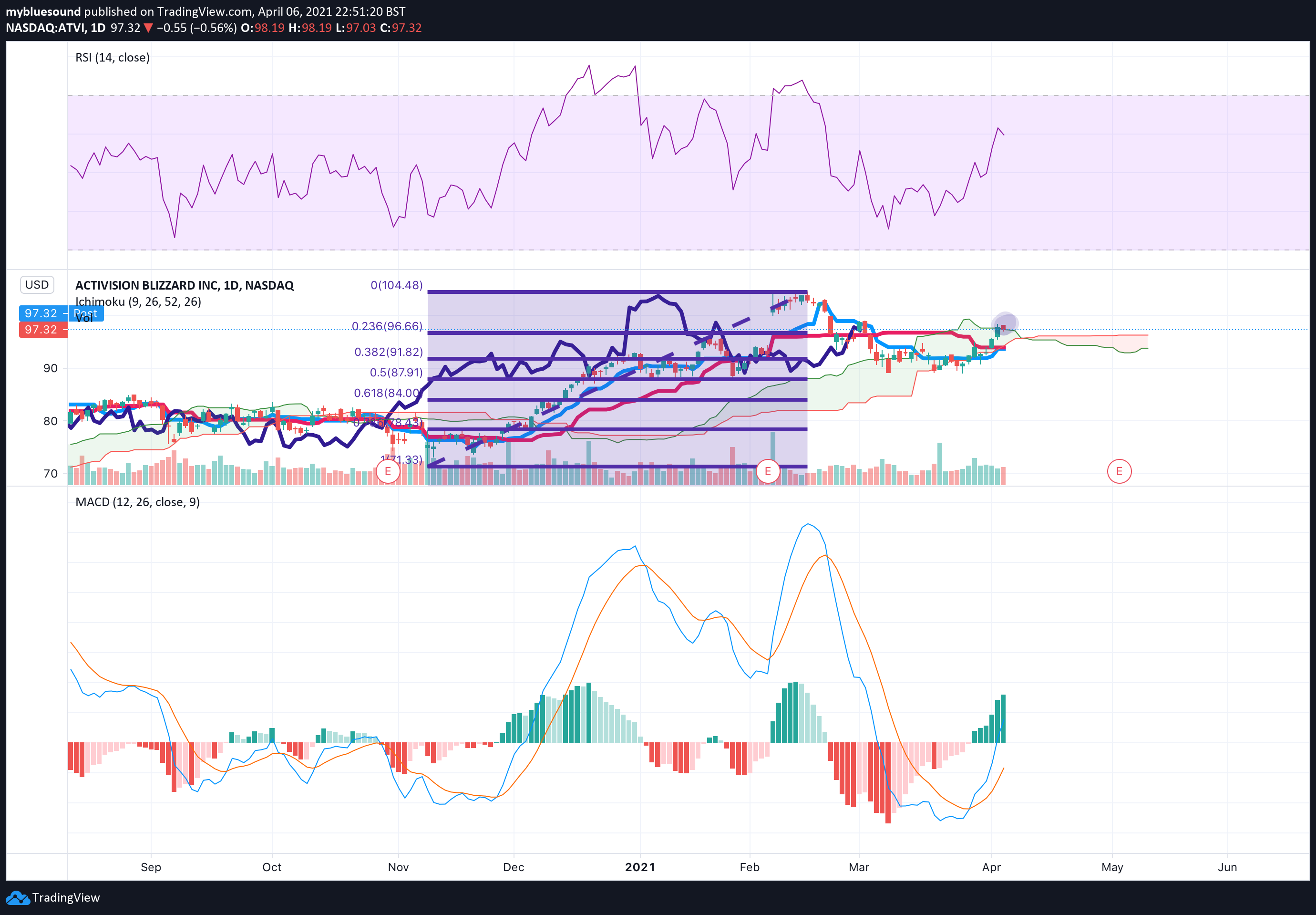Click the Dec label on time axis
Screen dimensions: 1316x915
(x=514, y=867)
